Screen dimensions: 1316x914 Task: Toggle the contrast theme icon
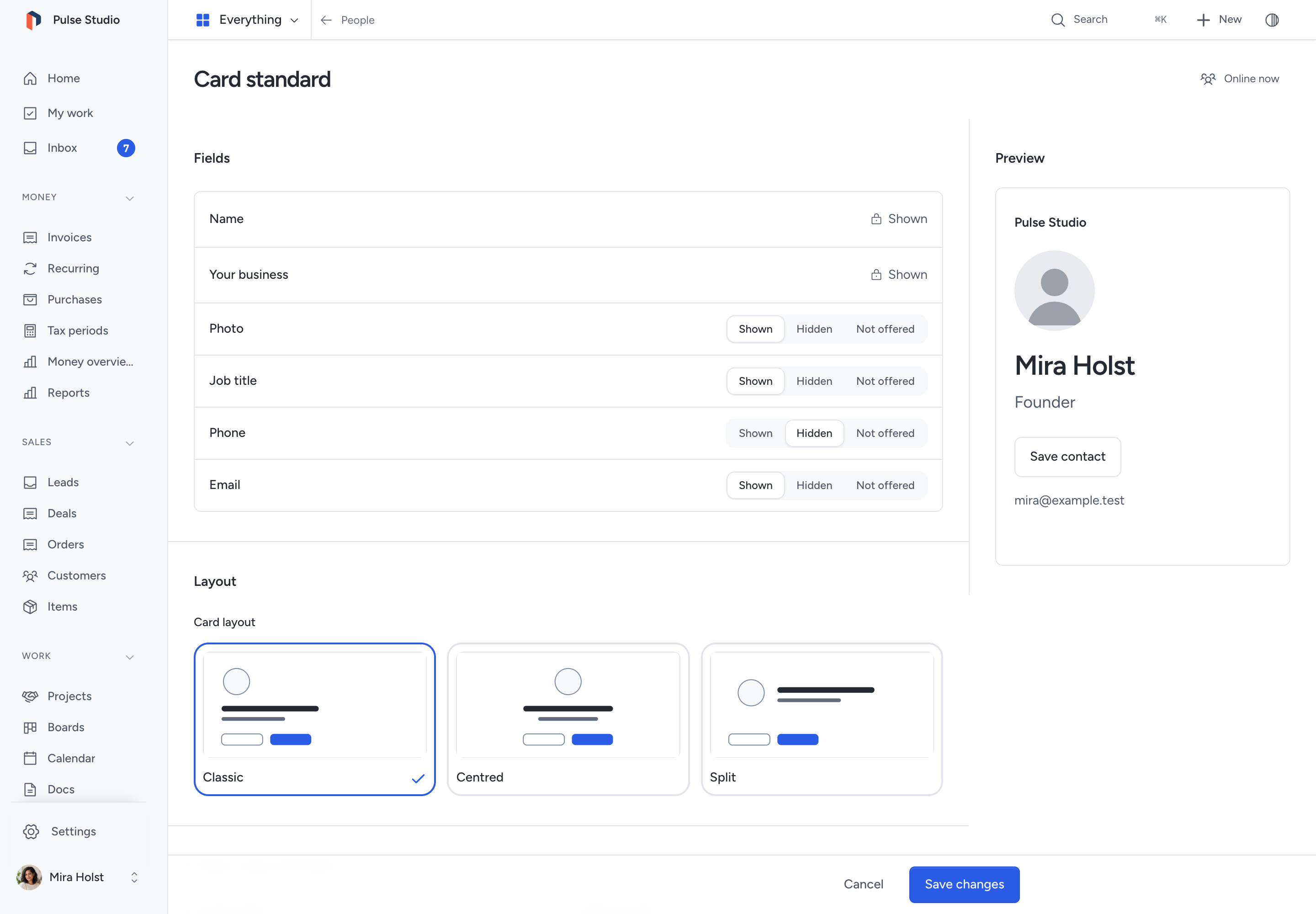click(x=1272, y=20)
